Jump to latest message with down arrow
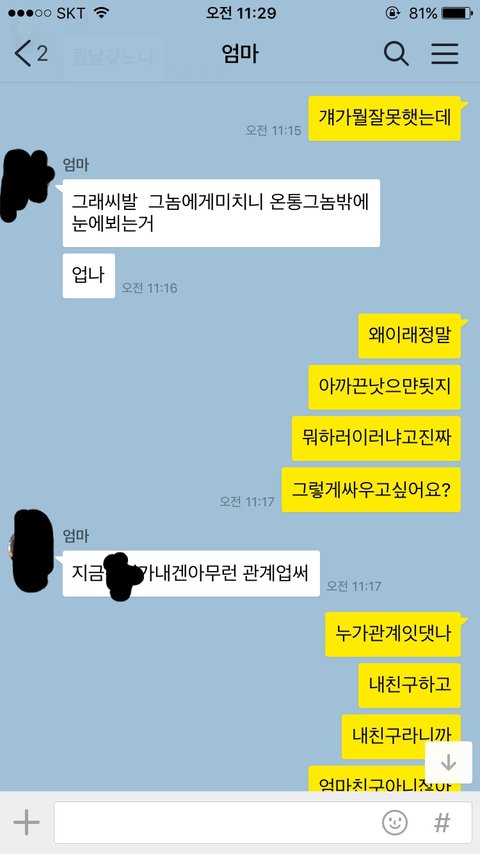This screenshot has width=480, height=854. 448,762
